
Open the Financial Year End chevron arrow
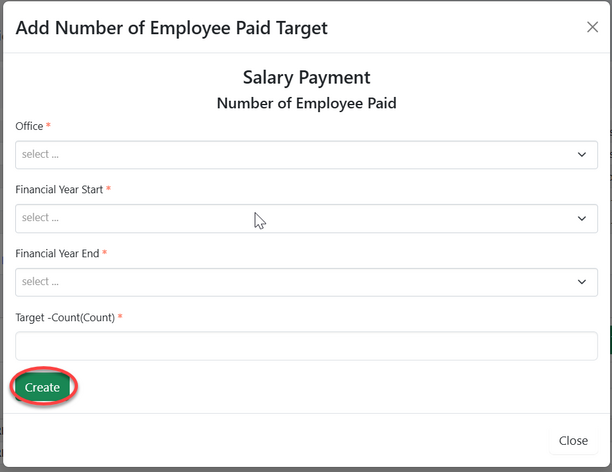(582, 282)
